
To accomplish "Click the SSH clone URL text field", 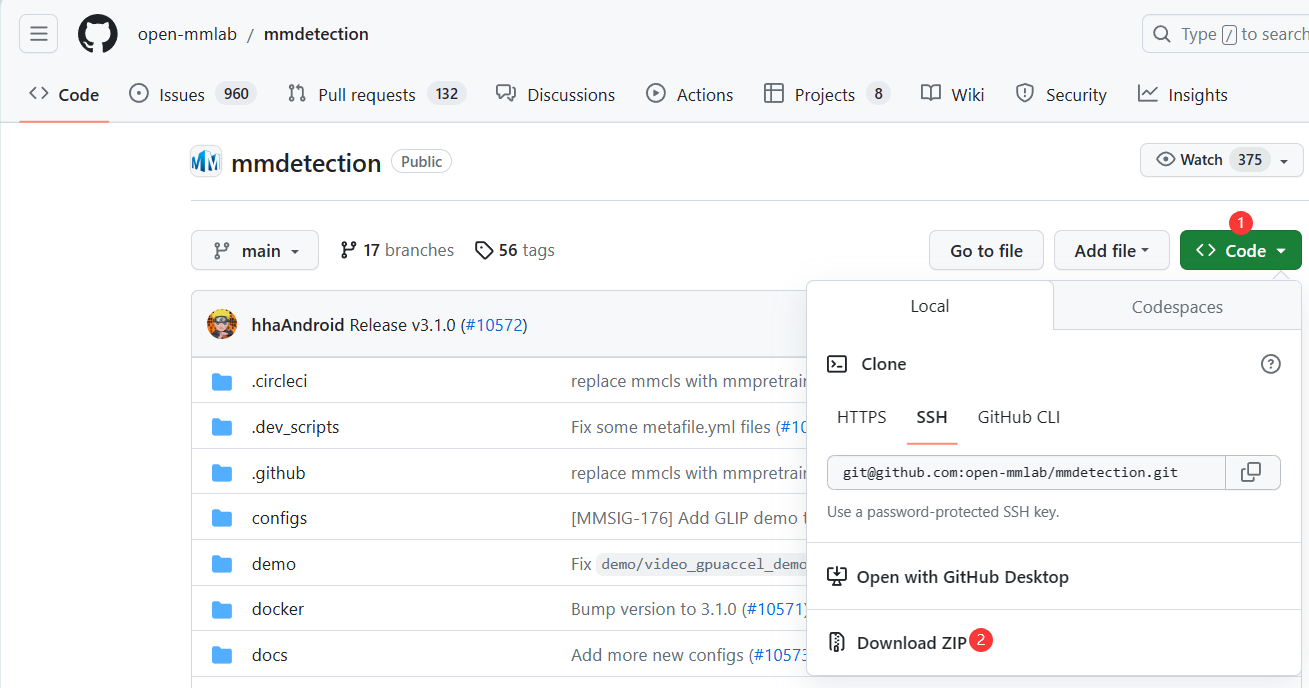I will (x=1026, y=472).
